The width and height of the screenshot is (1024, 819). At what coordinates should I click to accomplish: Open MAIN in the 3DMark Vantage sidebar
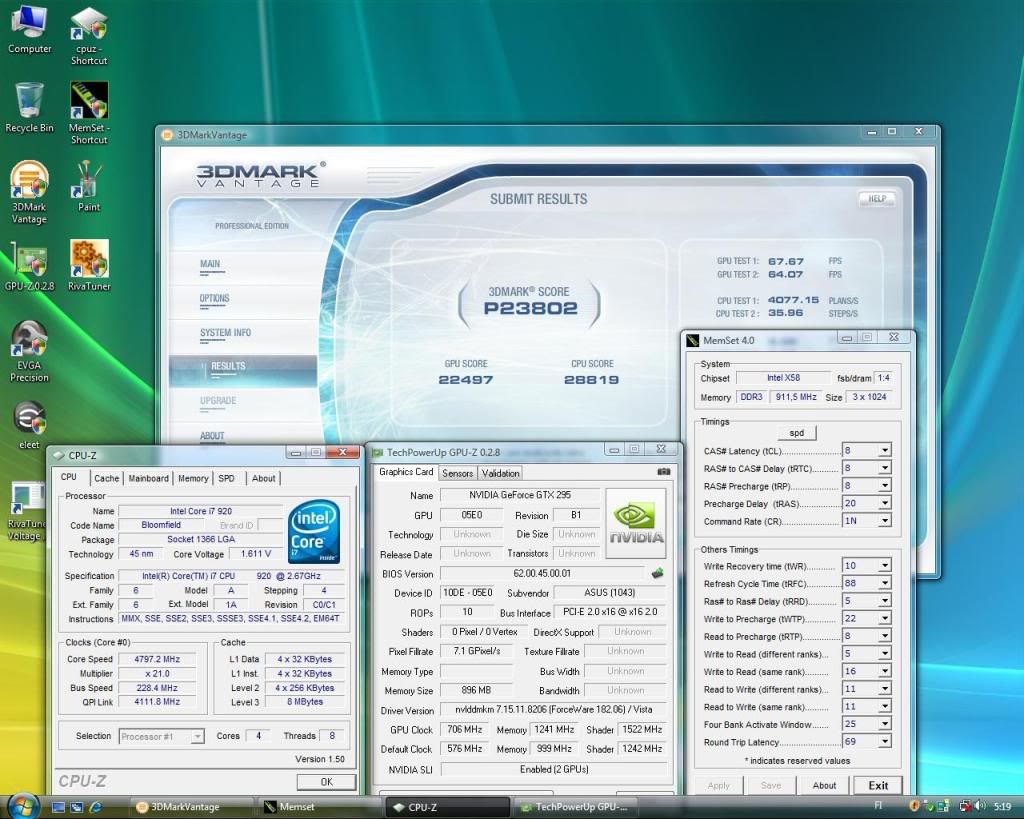point(210,265)
